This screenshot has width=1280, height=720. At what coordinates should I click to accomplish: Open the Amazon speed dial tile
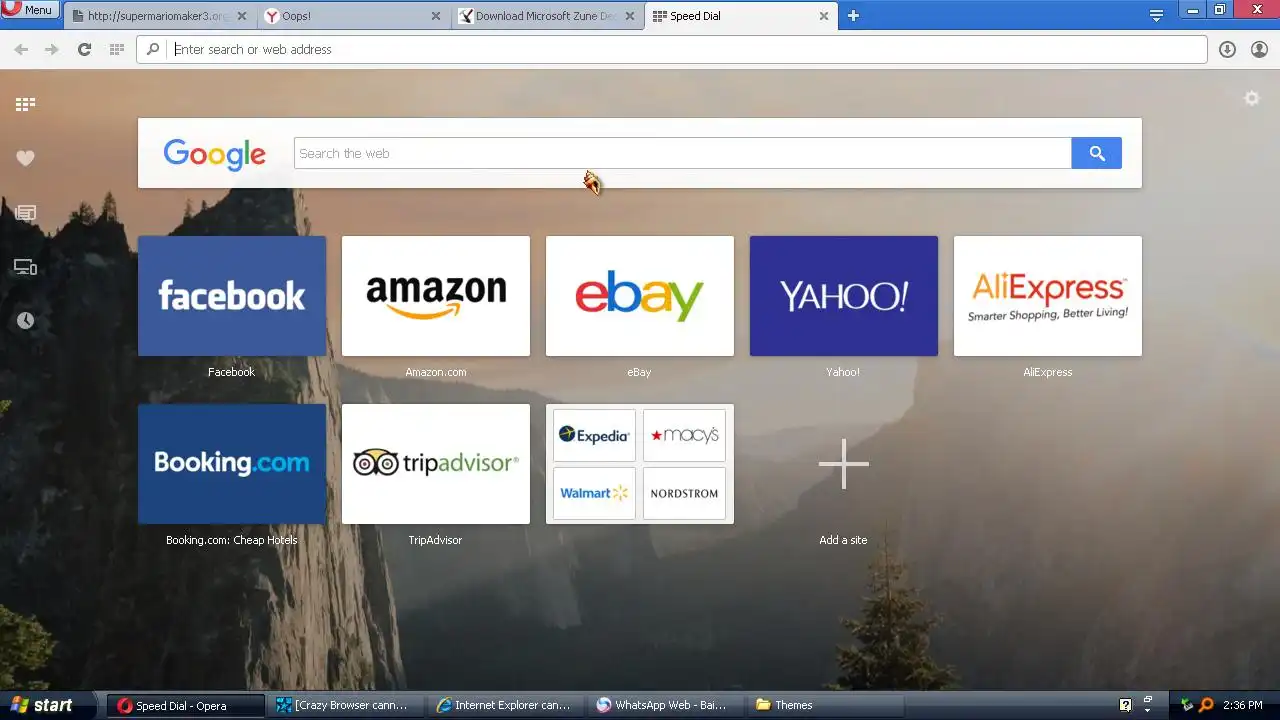coord(436,296)
